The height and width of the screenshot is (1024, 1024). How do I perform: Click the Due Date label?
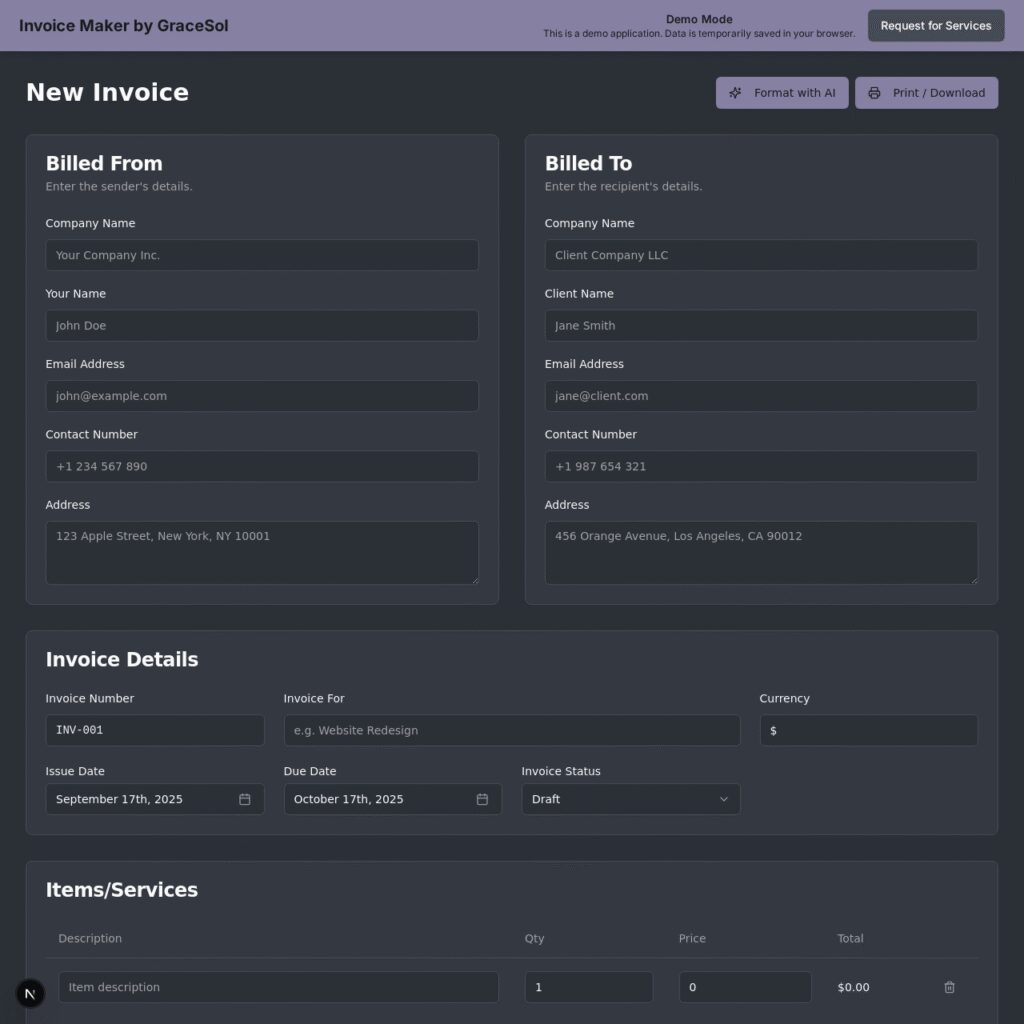310,771
